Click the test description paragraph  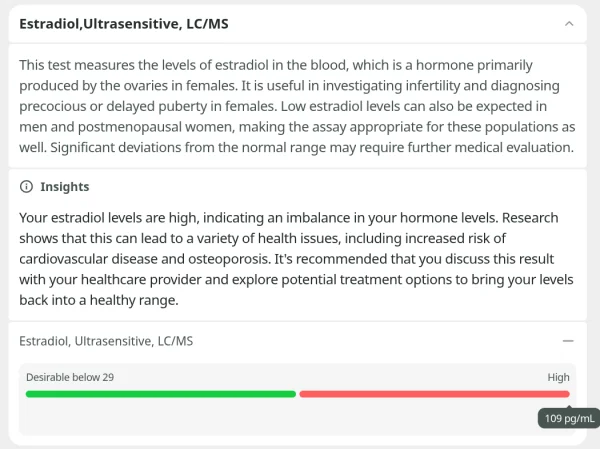(x=298, y=107)
